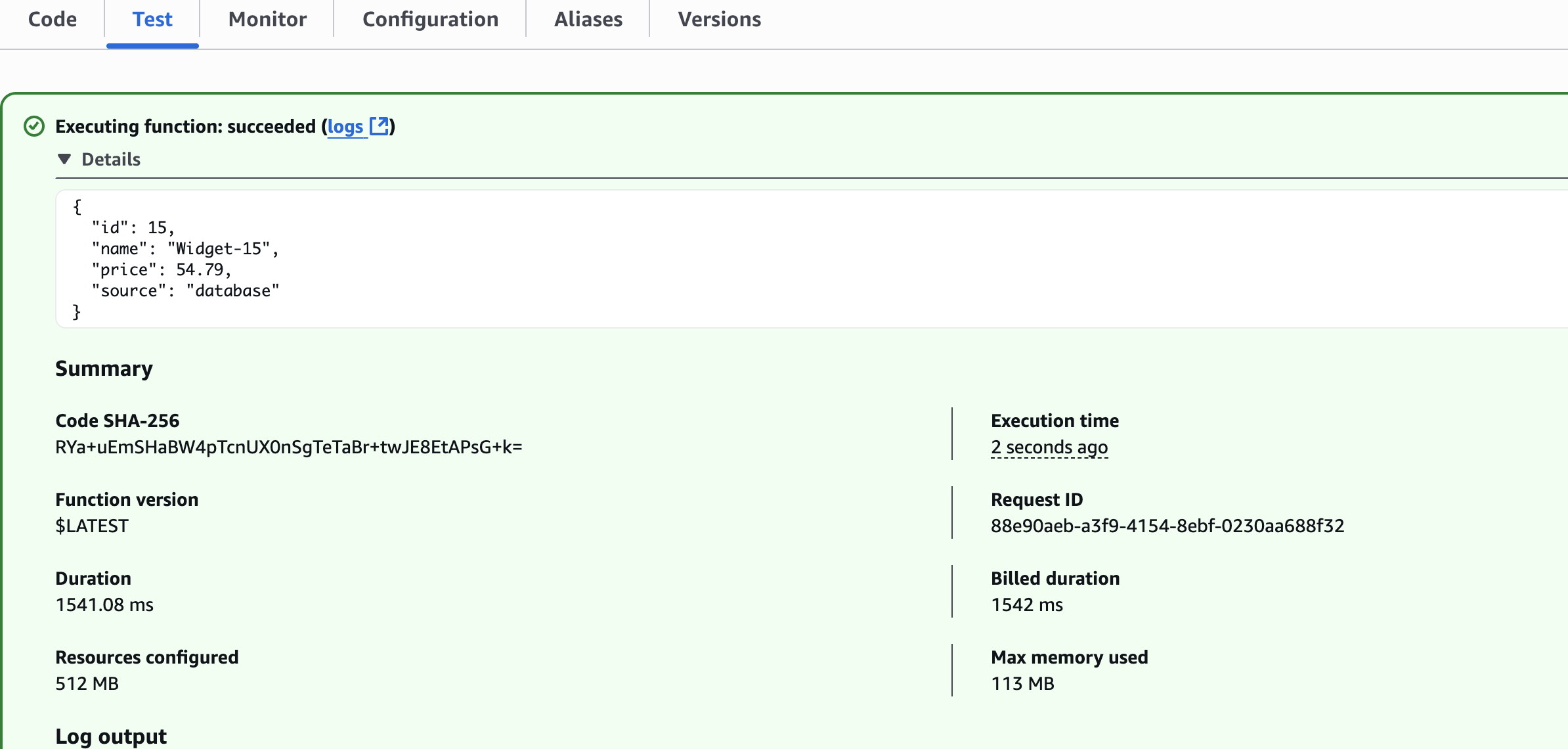The height and width of the screenshot is (749, 1568).
Task: Switch to the Monitor tab
Action: pyautogui.click(x=267, y=20)
